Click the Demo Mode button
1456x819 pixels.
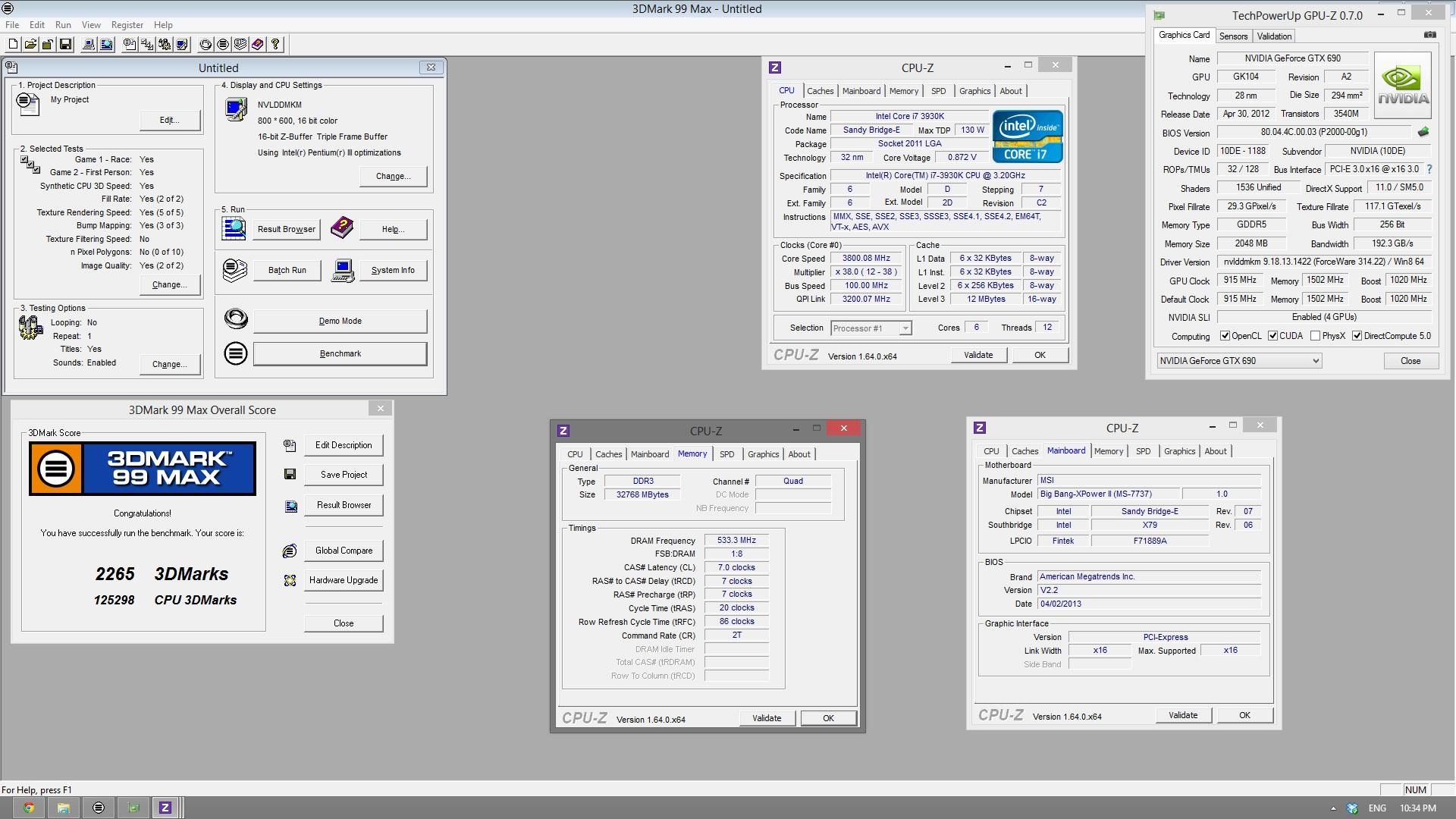click(x=340, y=321)
